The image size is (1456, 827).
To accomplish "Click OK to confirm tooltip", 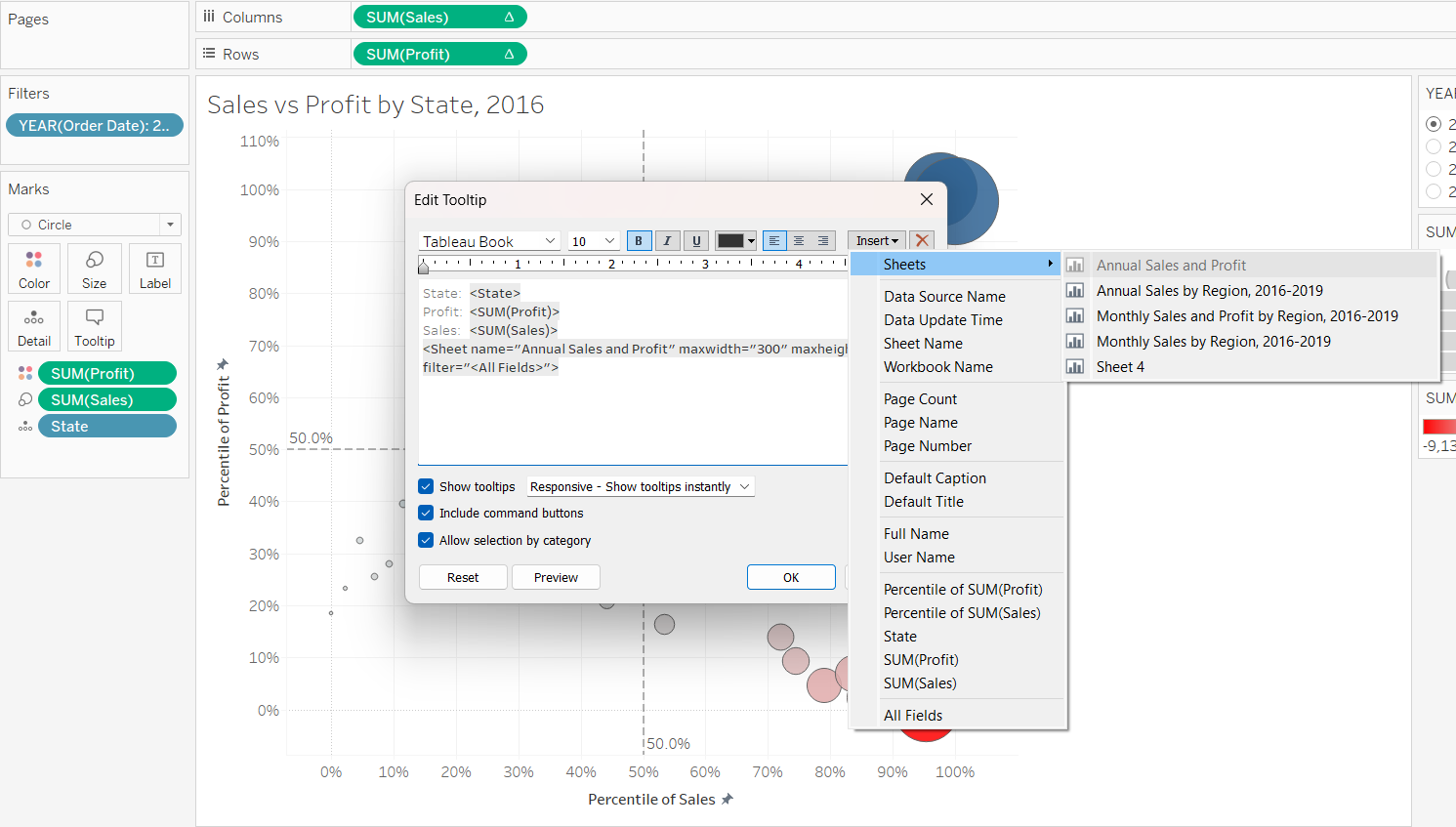I will 791,577.
